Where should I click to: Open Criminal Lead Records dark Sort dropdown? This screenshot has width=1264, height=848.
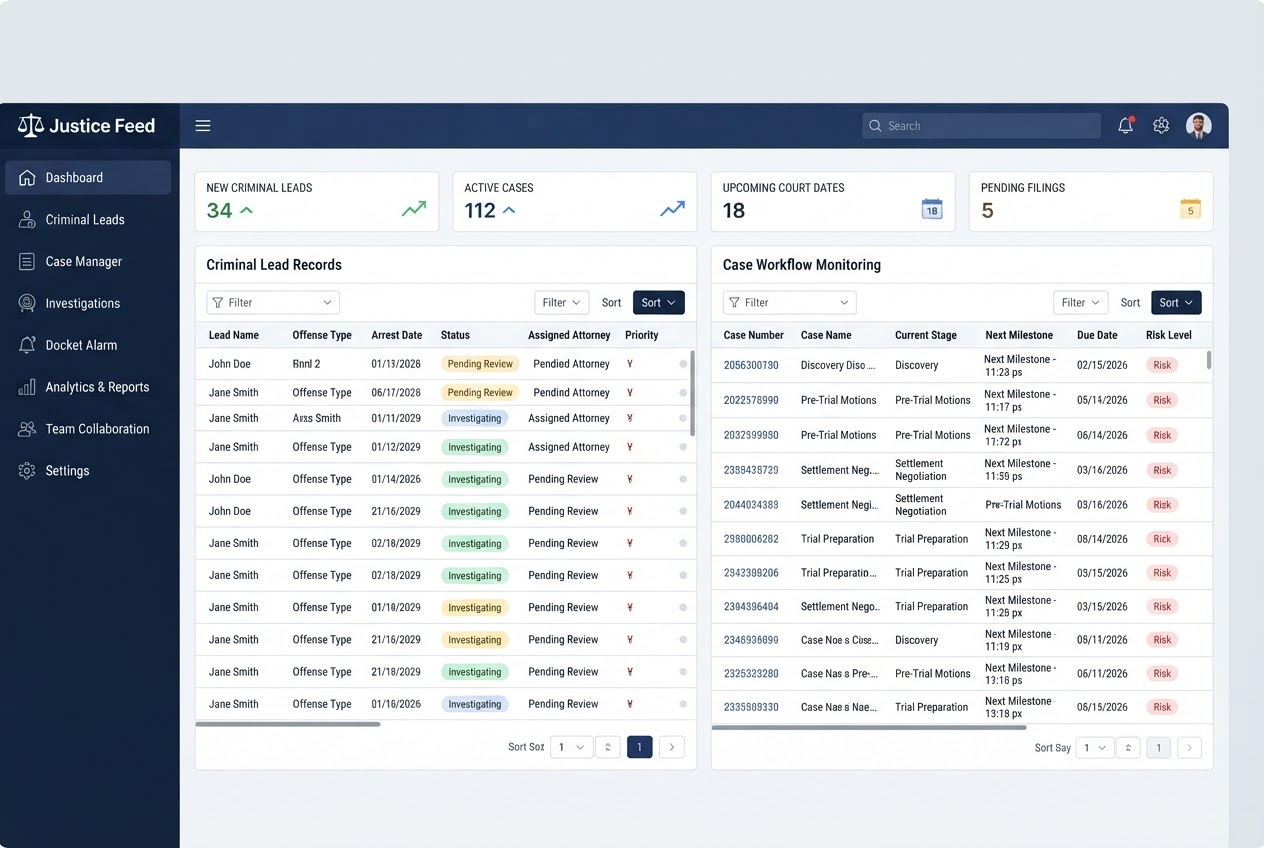pyautogui.click(x=659, y=303)
